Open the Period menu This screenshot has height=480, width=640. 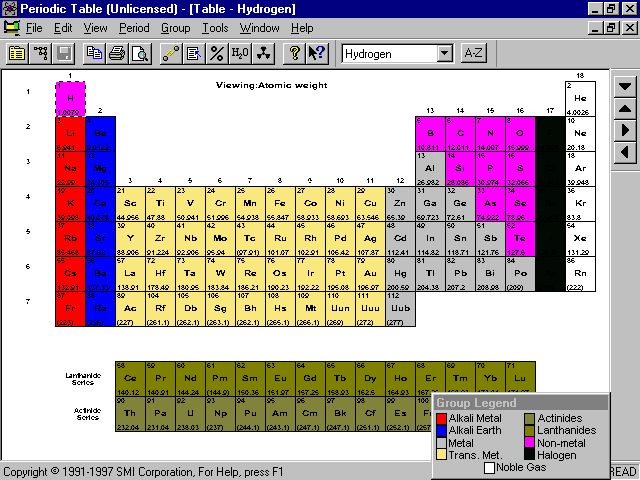click(x=134, y=28)
